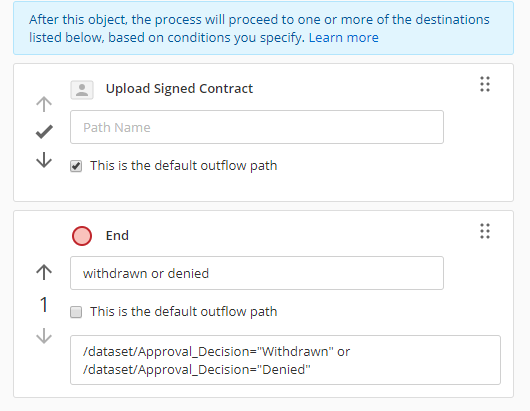Click the user task person icon
This screenshot has width=530, height=411.
tap(82, 90)
